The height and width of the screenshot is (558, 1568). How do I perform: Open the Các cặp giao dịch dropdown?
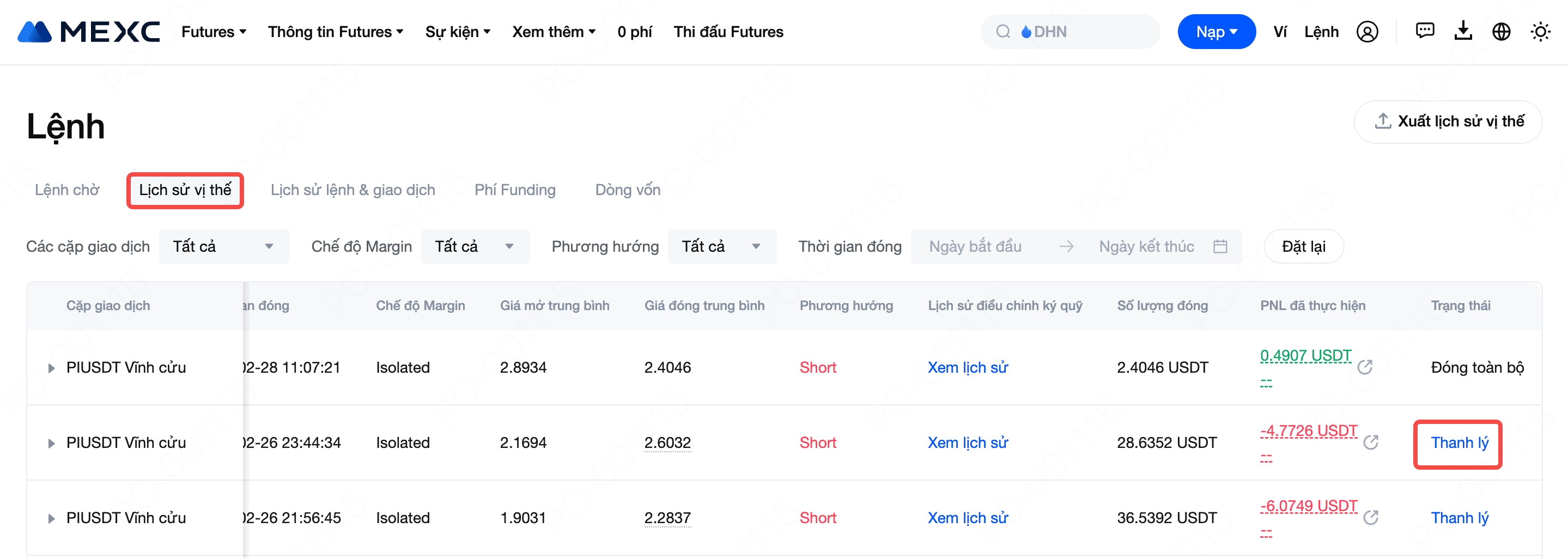click(223, 246)
